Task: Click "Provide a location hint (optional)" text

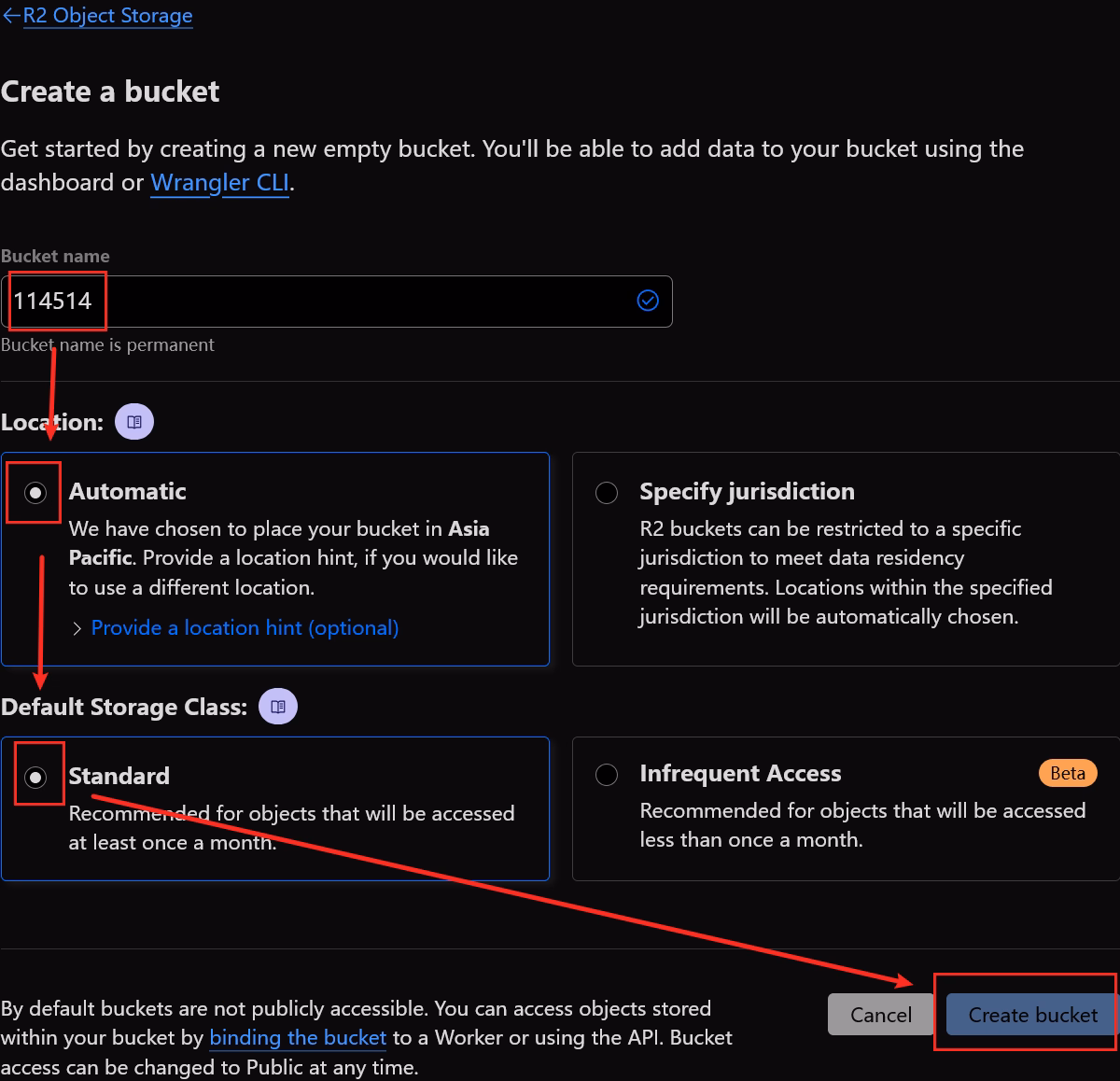Action: (245, 628)
